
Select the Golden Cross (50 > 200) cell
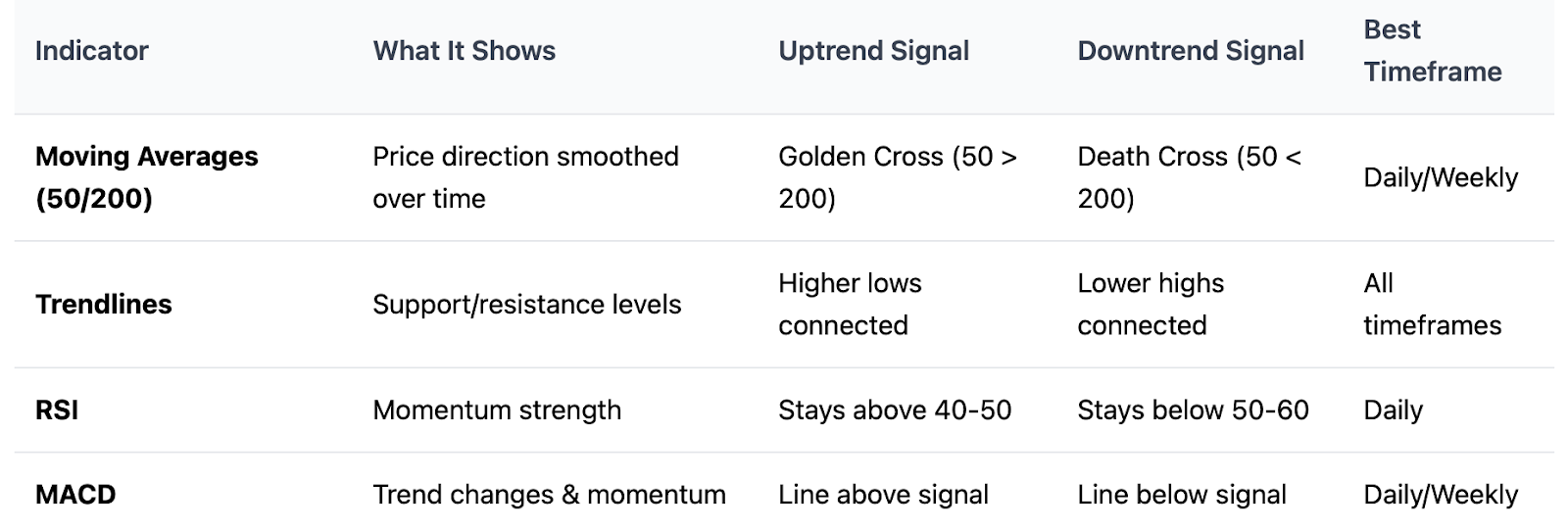pos(897,177)
